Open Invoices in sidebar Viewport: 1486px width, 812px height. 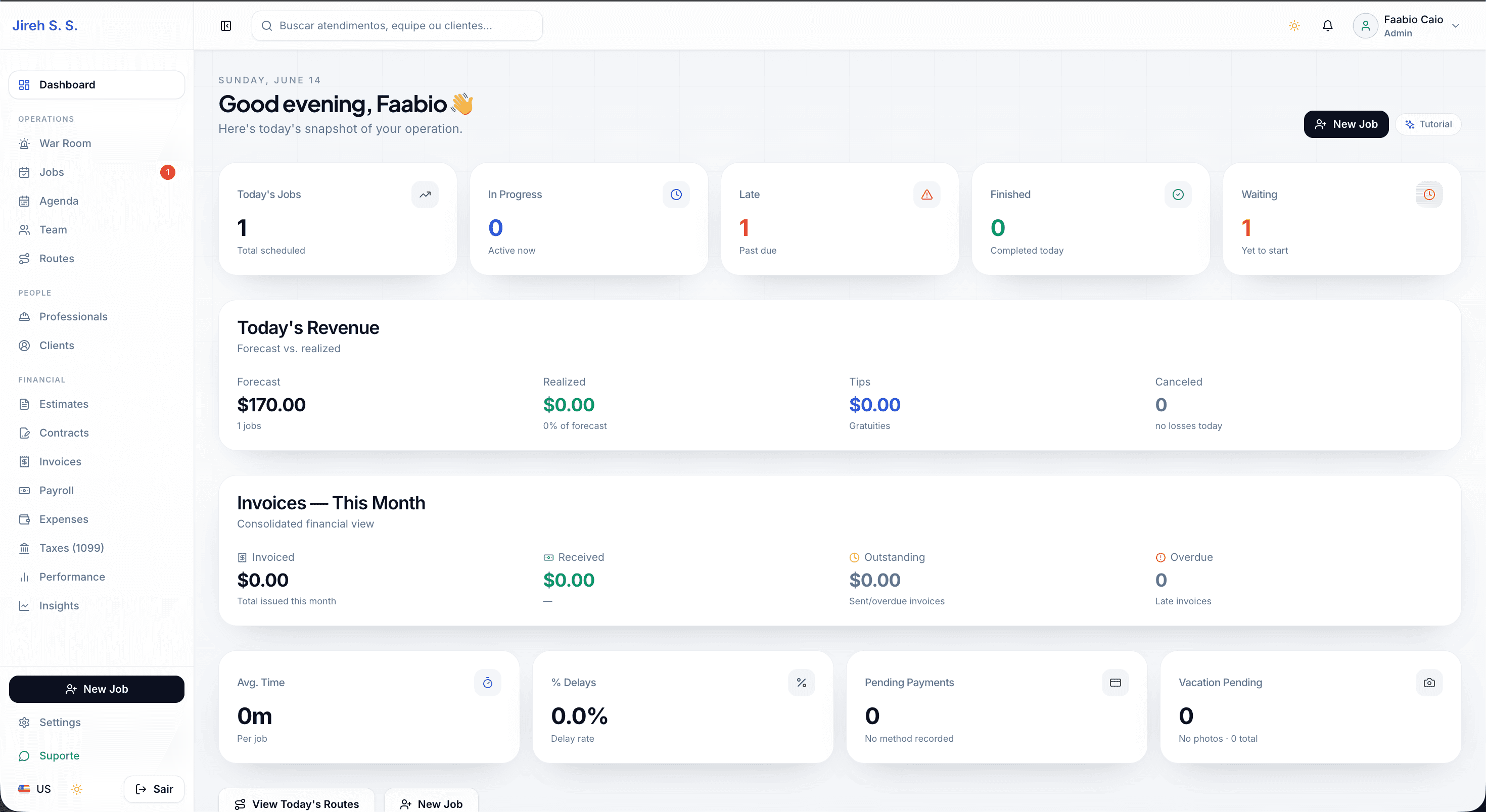(x=97, y=461)
